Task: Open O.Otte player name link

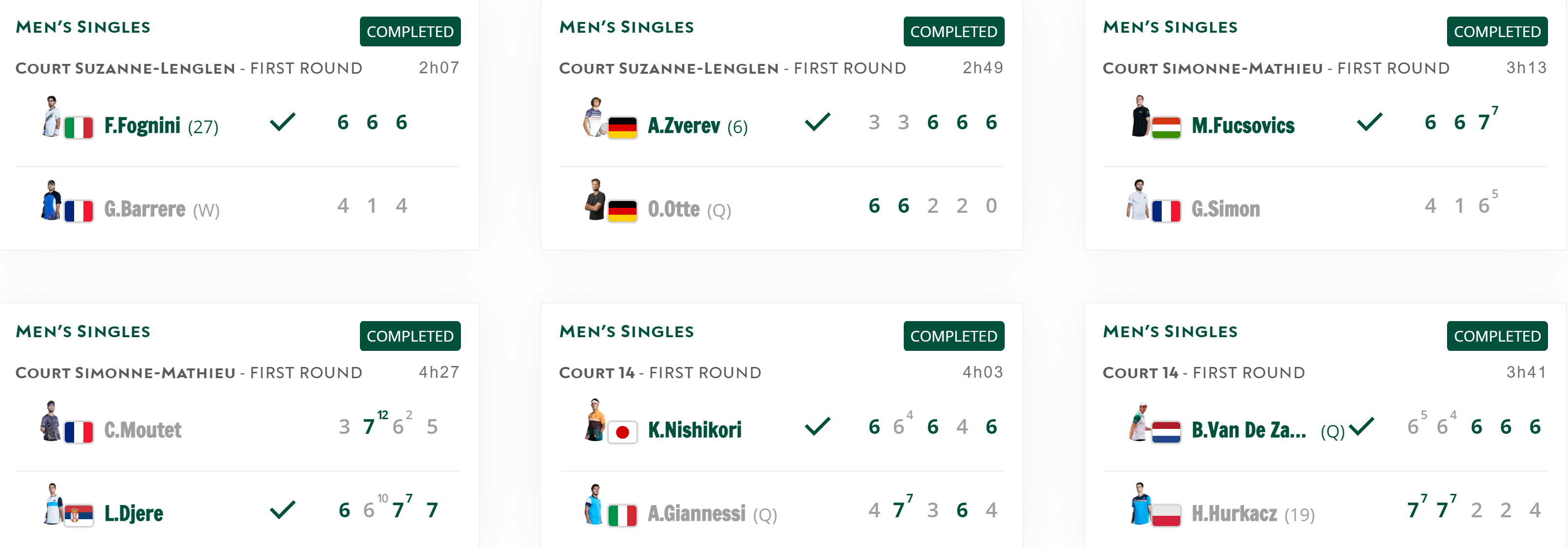Action: [673, 209]
